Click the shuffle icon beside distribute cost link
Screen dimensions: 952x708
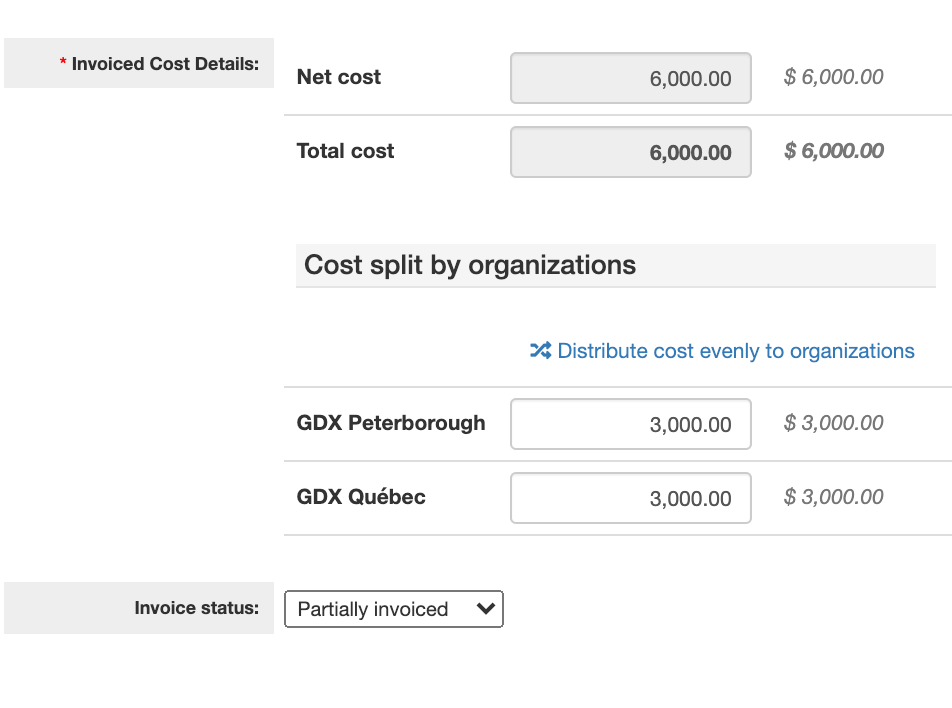tap(539, 351)
